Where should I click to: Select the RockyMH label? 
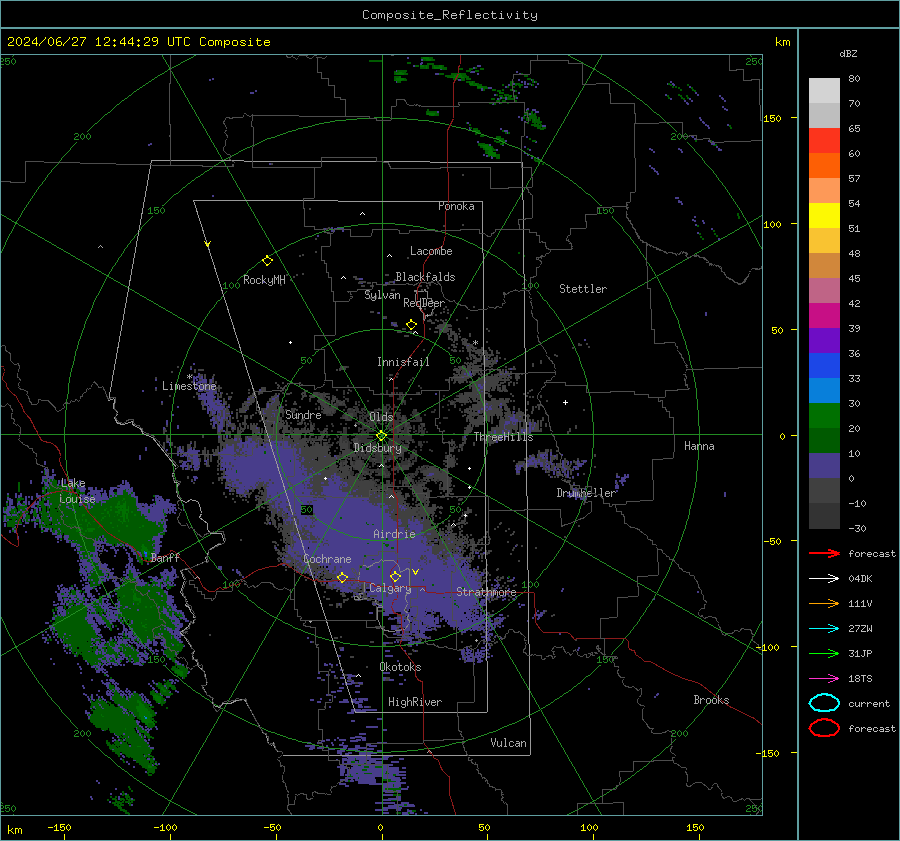point(264,280)
